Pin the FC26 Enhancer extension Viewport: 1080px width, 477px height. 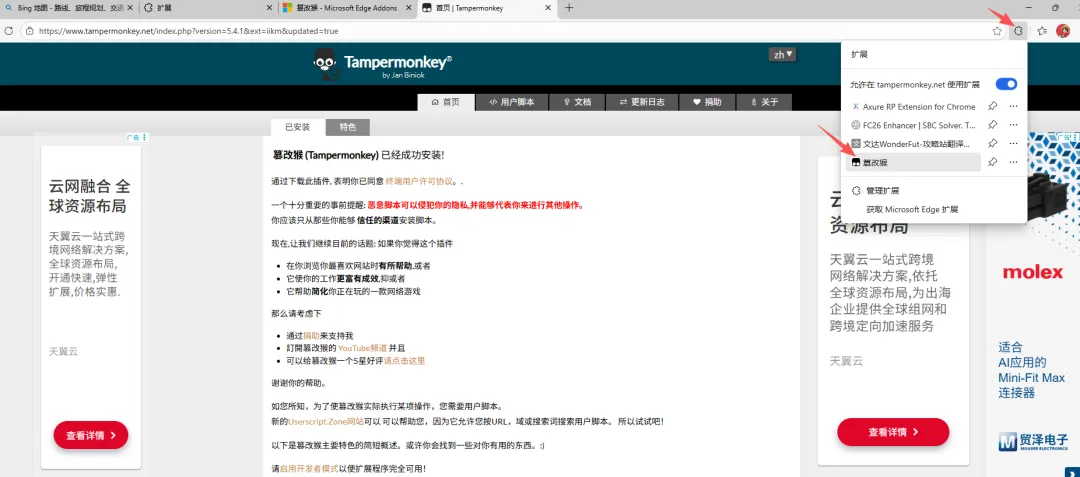click(x=992, y=125)
